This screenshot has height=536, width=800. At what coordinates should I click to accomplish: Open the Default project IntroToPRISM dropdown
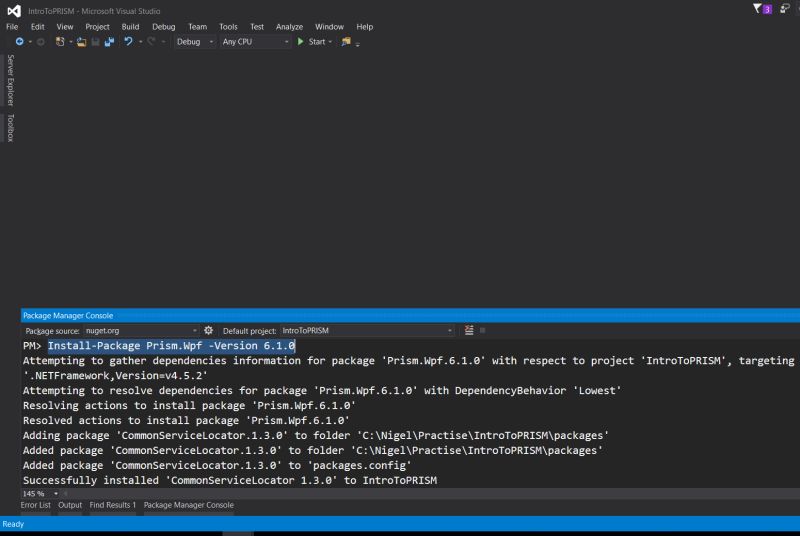pos(367,330)
